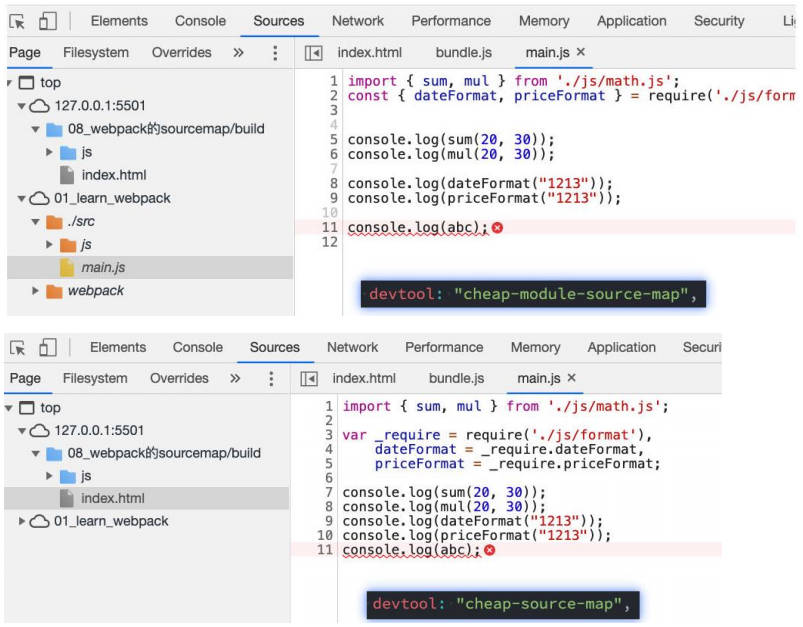The width and height of the screenshot is (803, 627).
Task: Click inspect element icon in bottom DevTools
Action: pyautogui.click(x=17, y=348)
